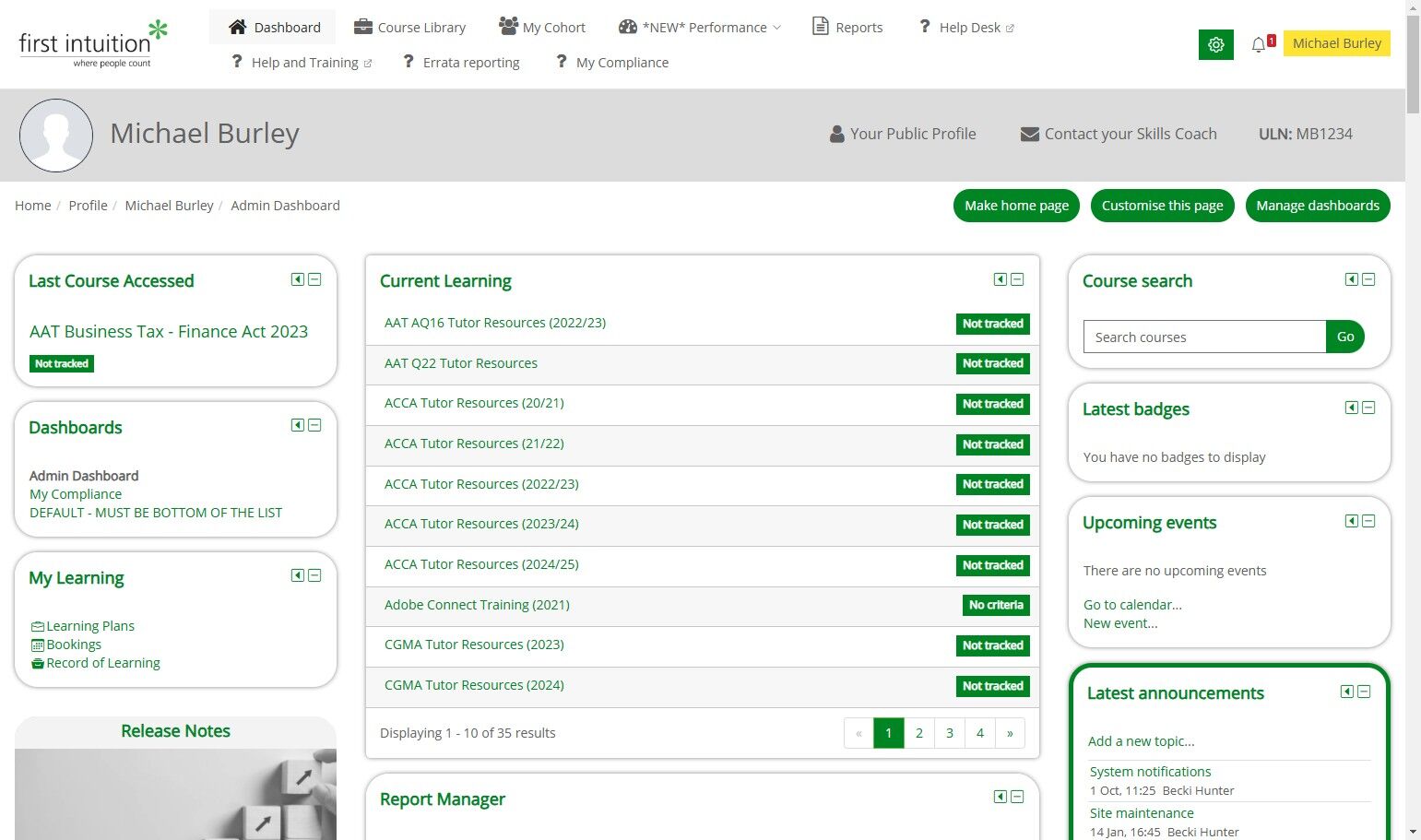This screenshot has width=1421, height=840.
Task: Click Michael Burley's profile avatar
Action: (x=56, y=136)
